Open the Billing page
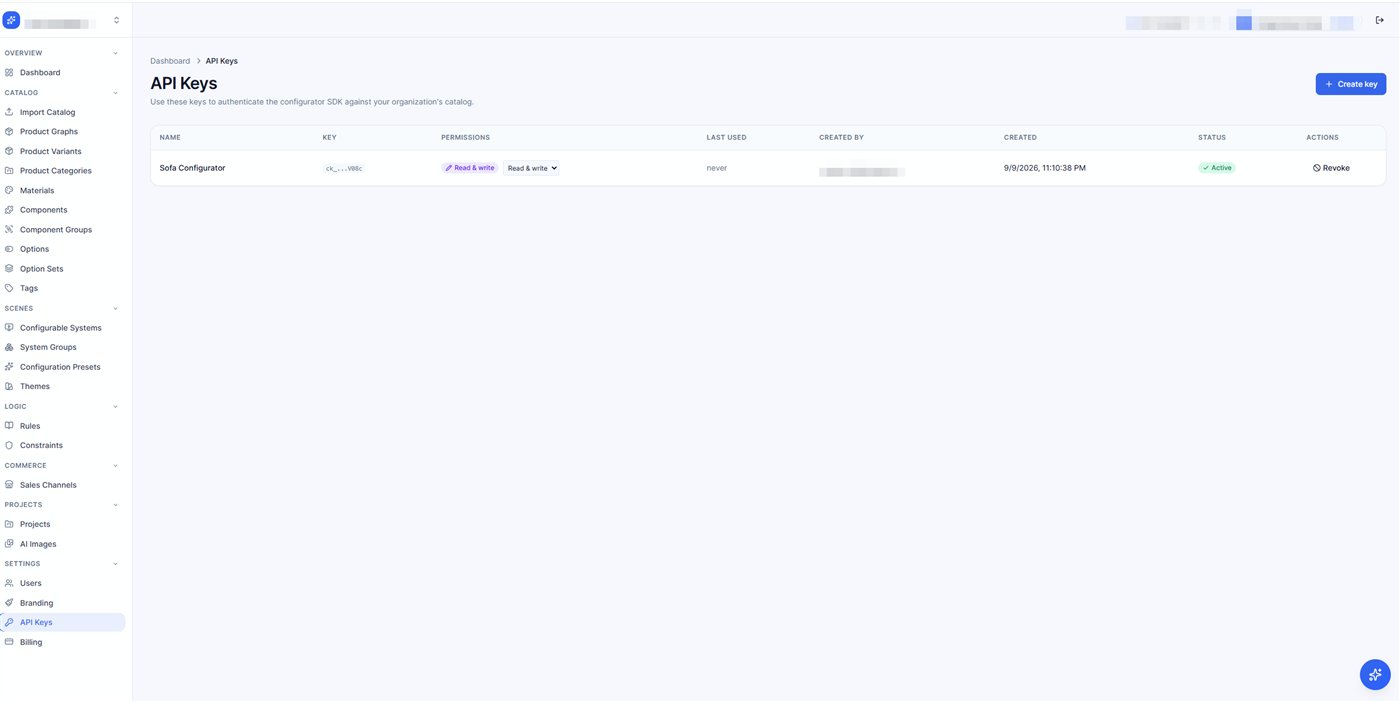Screen dimensions: 1400x702 [63, 642]
